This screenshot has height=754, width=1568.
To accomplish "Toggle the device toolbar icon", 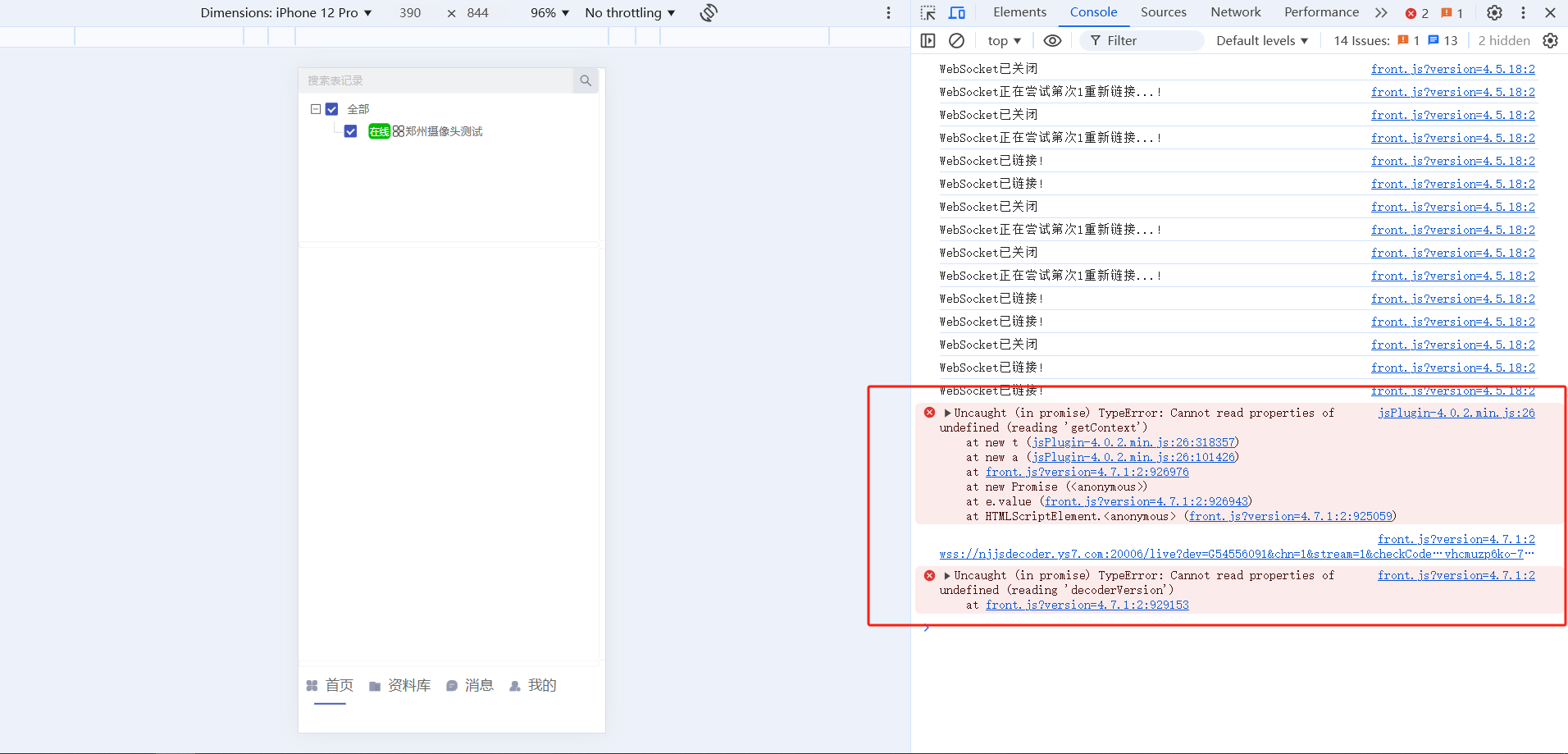I will 957,13.
